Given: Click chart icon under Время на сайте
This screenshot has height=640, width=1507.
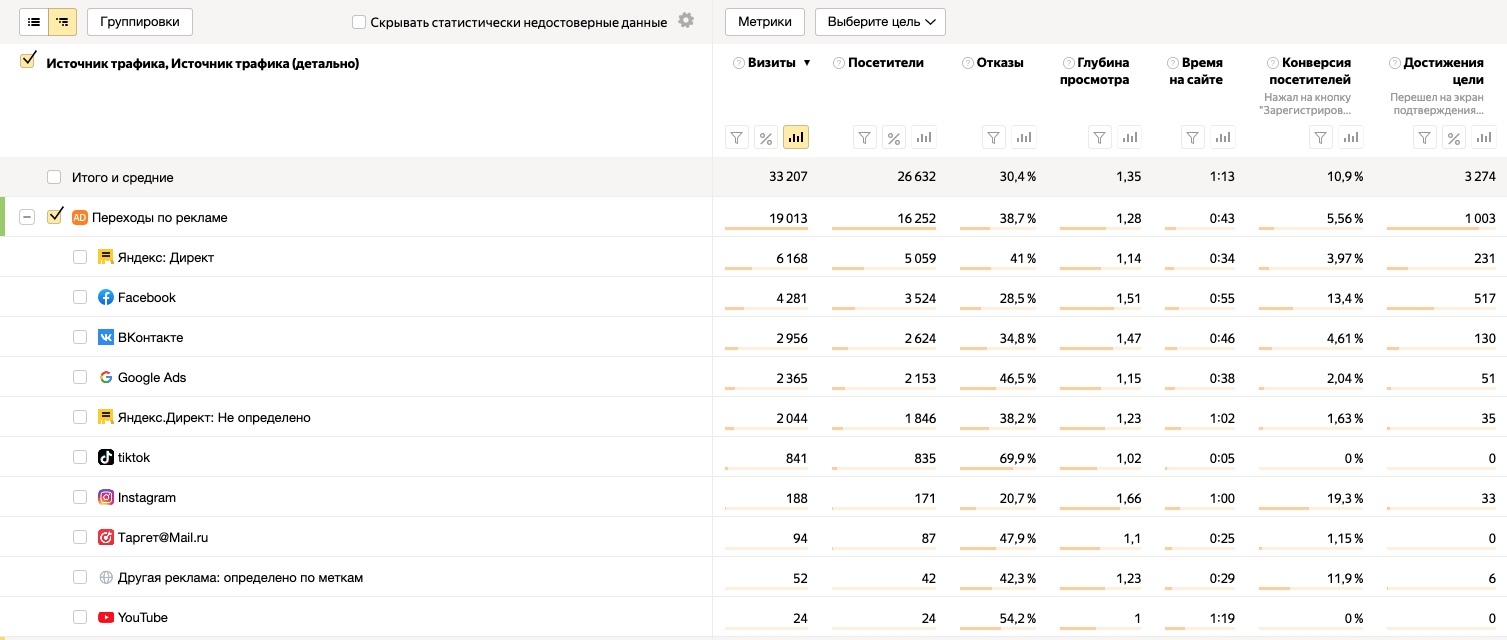Looking at the screenshot, I should 1221,138.
